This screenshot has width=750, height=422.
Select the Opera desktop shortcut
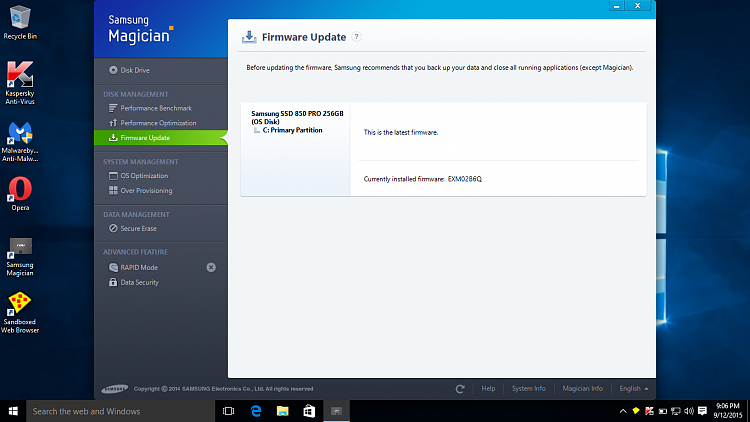point(20,194)
